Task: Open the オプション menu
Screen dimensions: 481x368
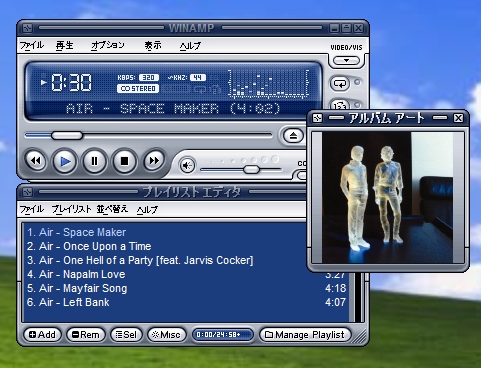Action: 108,45
